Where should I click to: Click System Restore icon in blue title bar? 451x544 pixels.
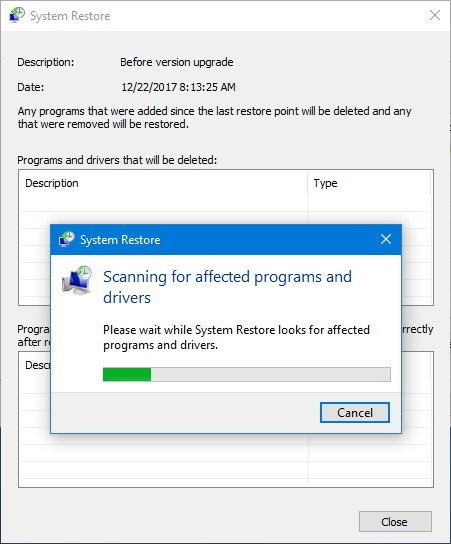66,239
